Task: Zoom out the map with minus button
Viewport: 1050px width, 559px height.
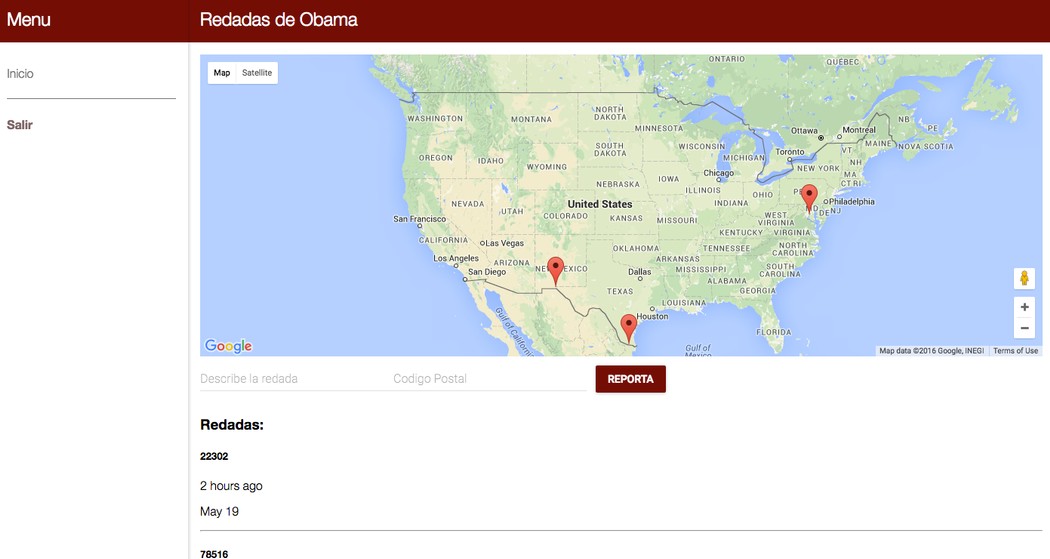Action: tap(1024, 328)
